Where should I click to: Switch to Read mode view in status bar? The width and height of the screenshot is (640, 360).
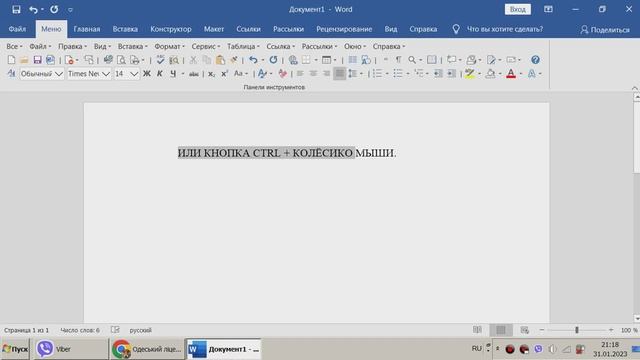tap(477, 330)
